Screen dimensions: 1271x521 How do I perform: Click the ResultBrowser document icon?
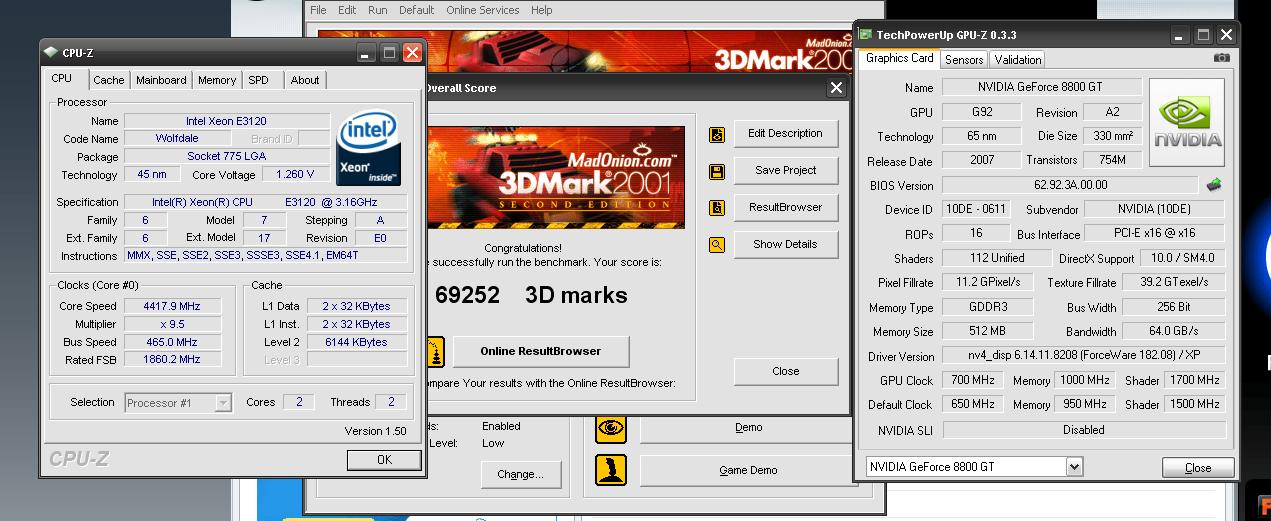point(717,208)
